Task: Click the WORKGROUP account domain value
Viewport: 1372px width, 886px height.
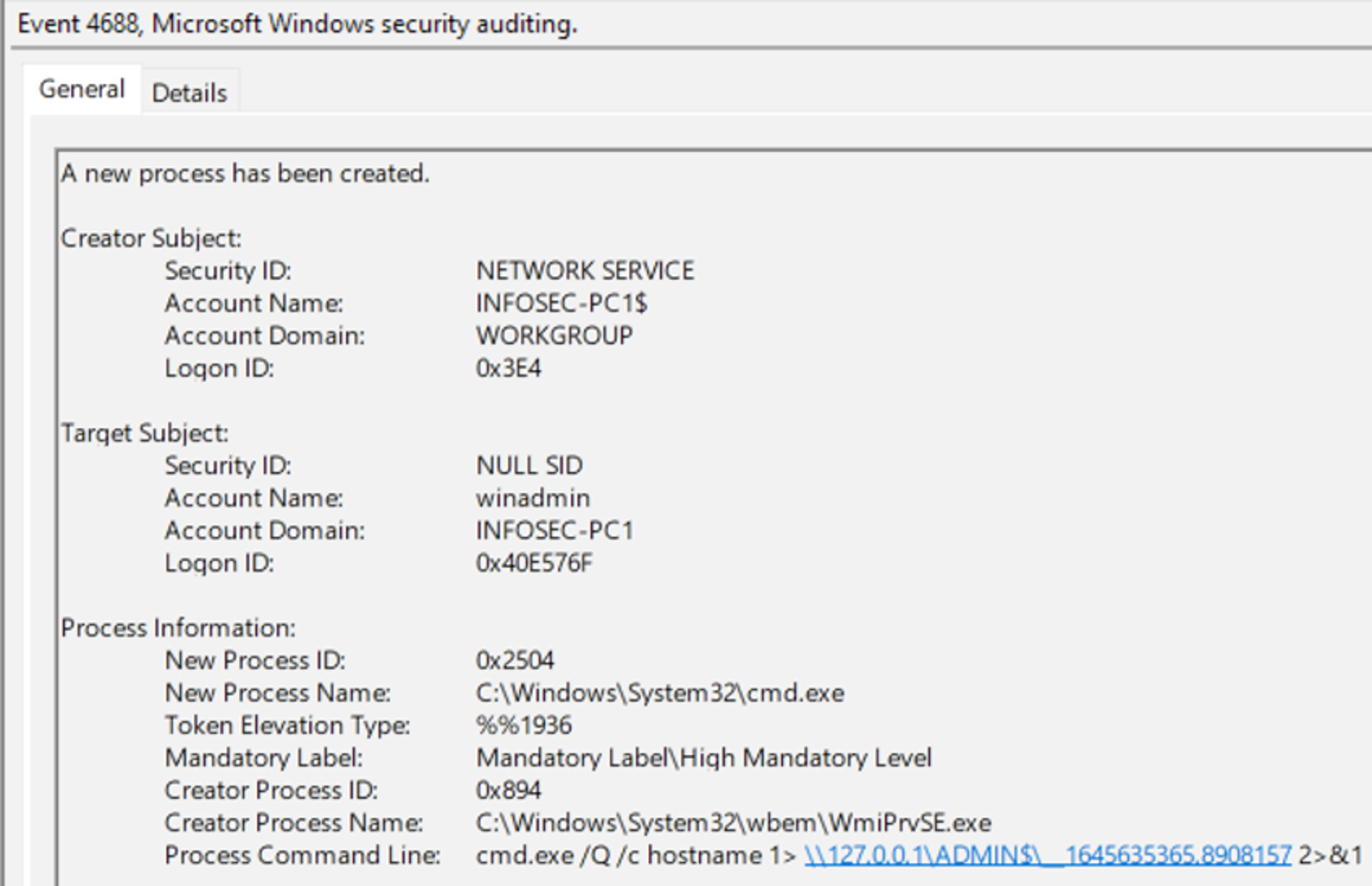Action: click(x=555, y=336)
